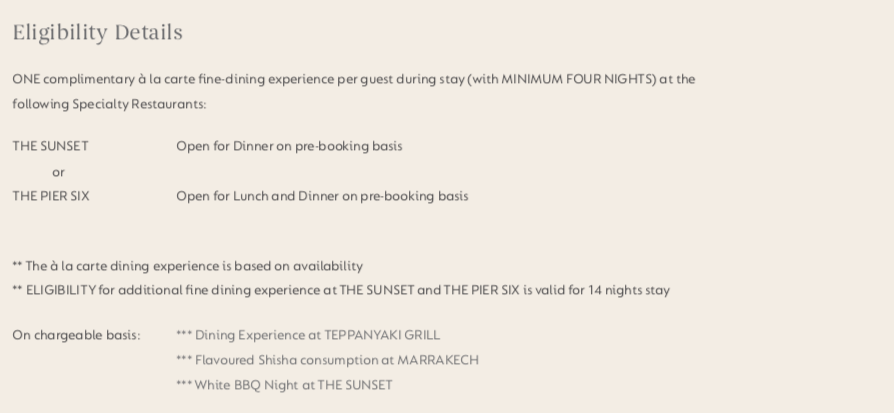
Task: Click asterisks before 'The à la carte' note
Action: click(x=17, y=265)
